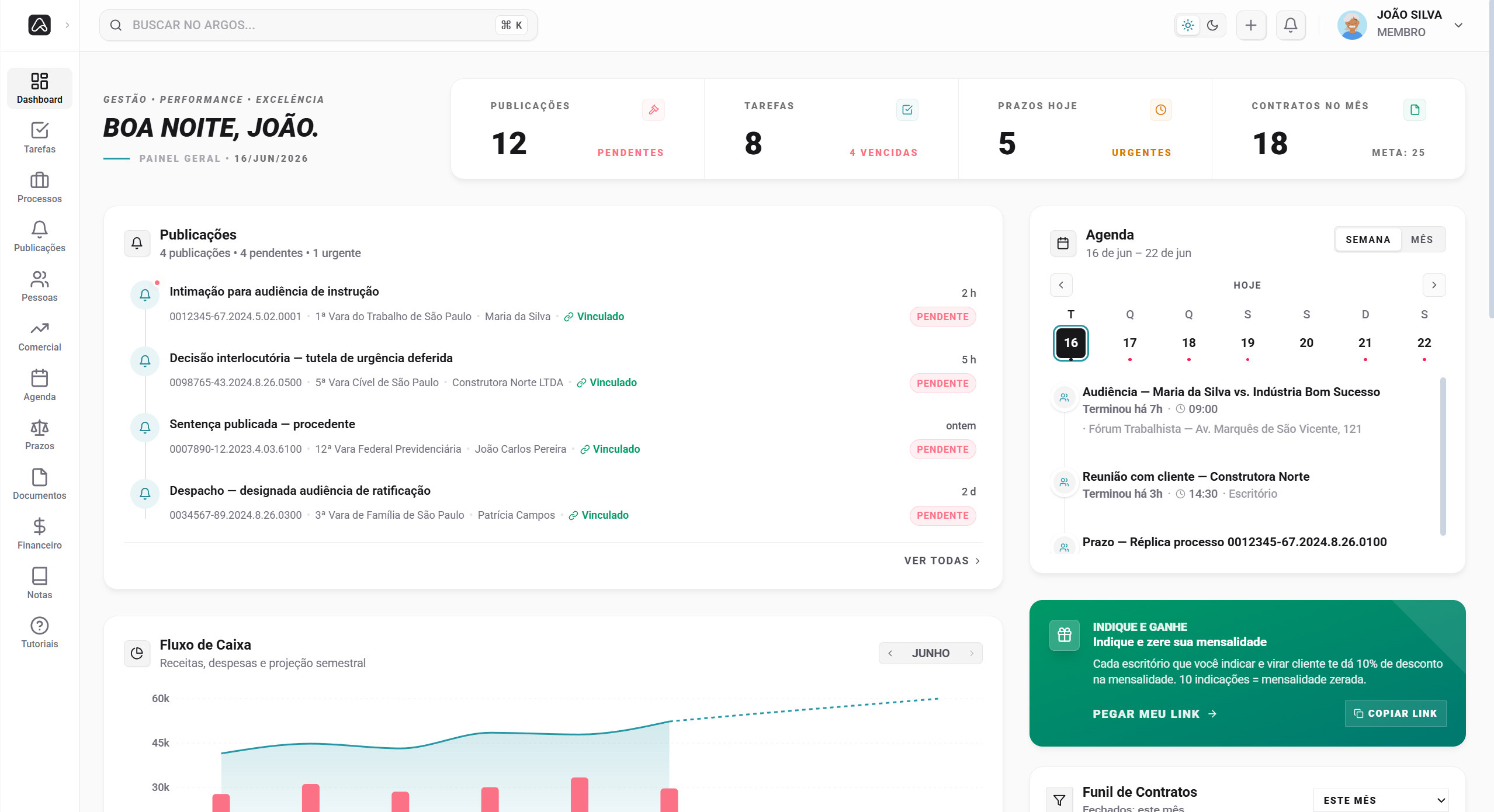Image resolution: width=1494 pixels, height=812 pixels.
Task: Click Pendente badge on Sentença publicada row
Action: pos(942,449)
